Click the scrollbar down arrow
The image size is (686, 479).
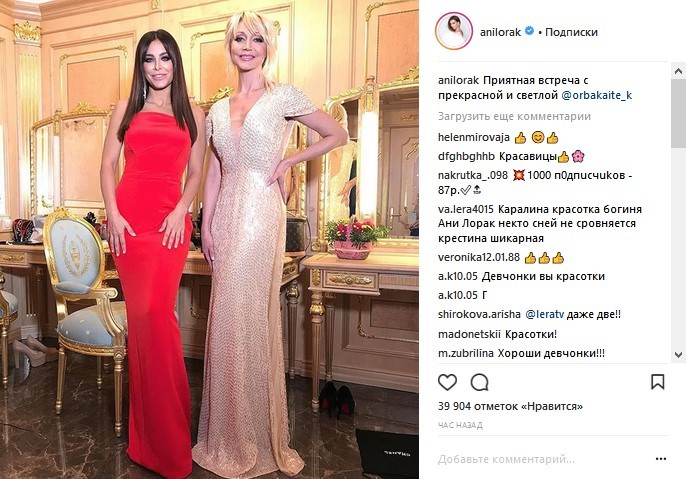point(679,354)
